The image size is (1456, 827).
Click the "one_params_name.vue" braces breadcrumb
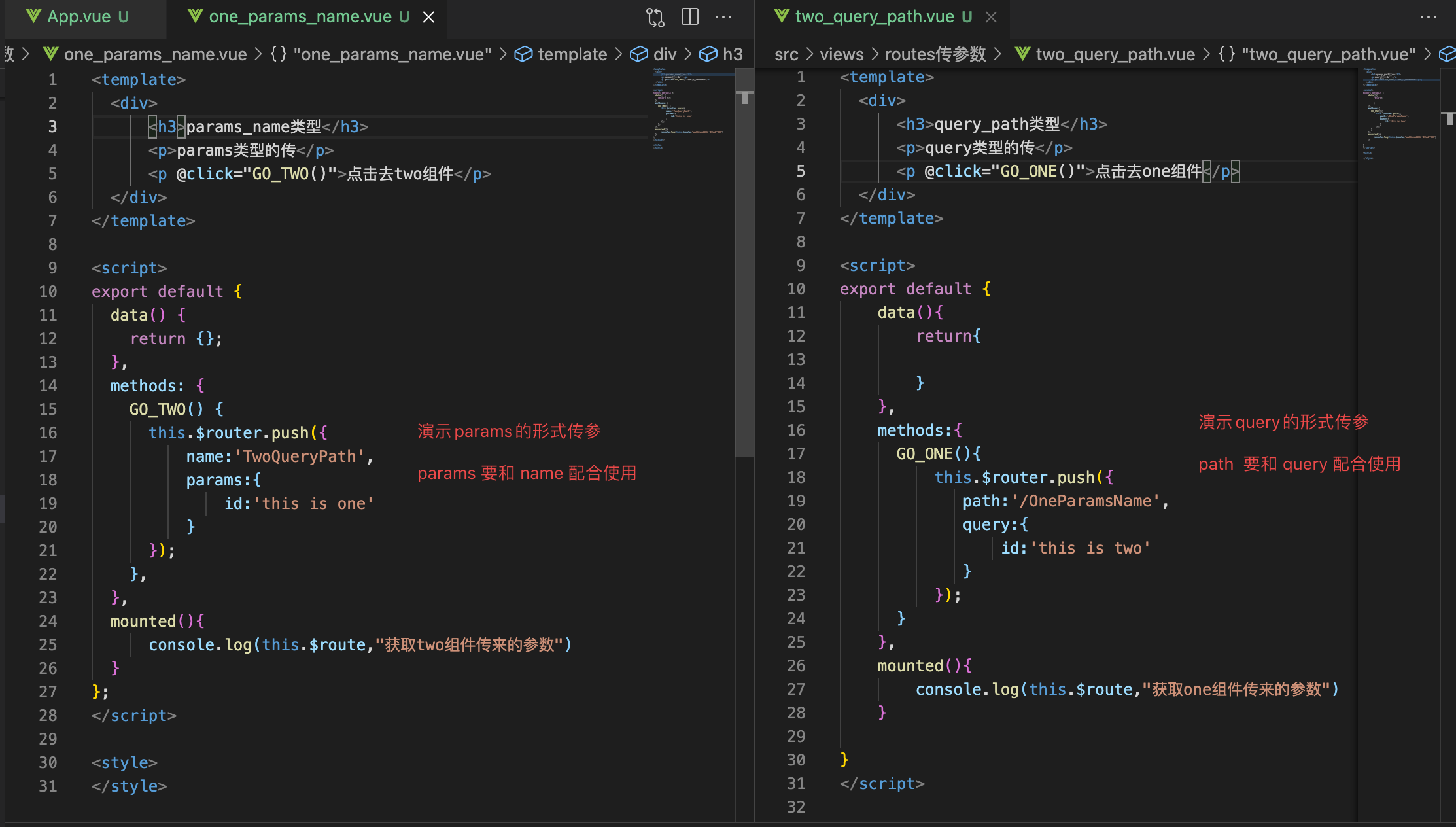click(381, 54)
